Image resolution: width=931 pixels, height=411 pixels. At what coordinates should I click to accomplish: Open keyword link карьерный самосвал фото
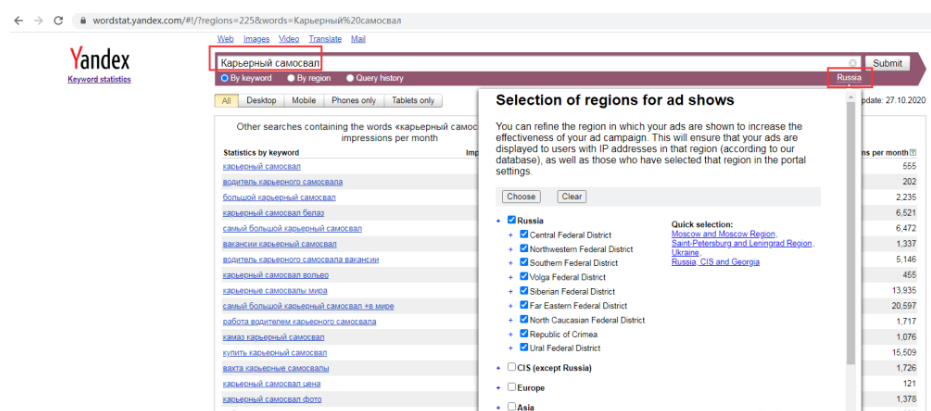coord(272,399)
